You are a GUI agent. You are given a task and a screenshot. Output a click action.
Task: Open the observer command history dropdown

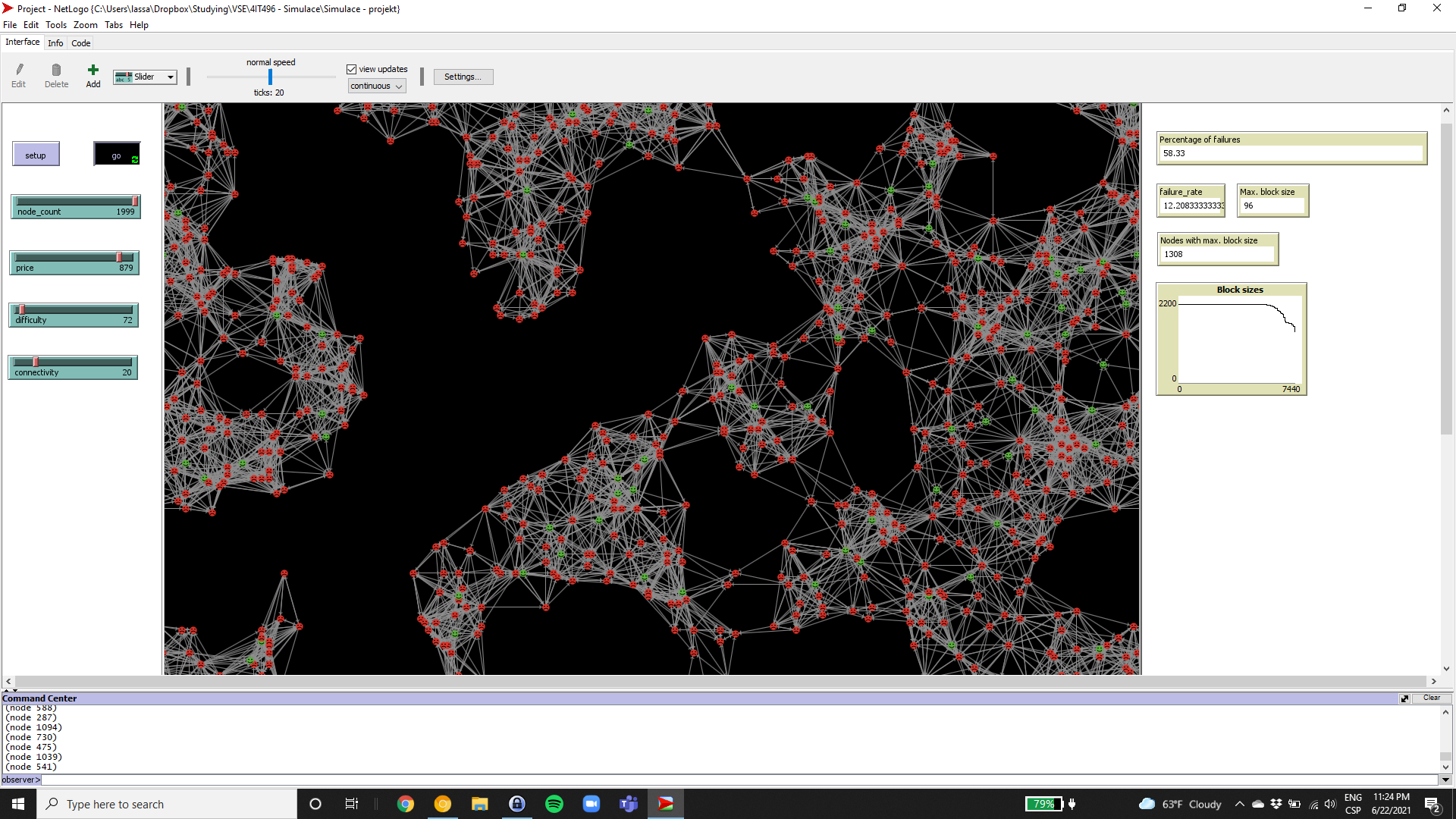point(1445,780)
